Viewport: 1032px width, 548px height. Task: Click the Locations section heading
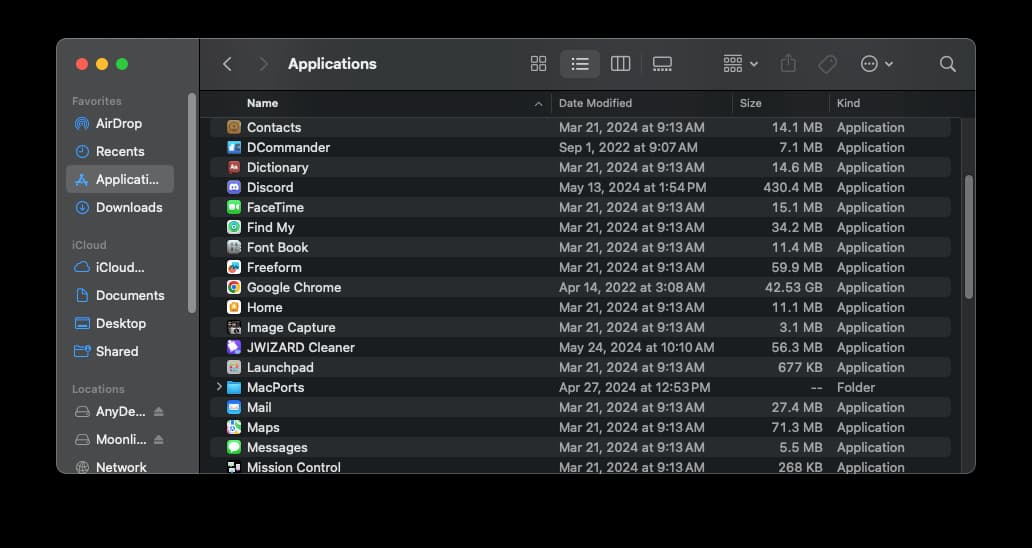[98, 389]
